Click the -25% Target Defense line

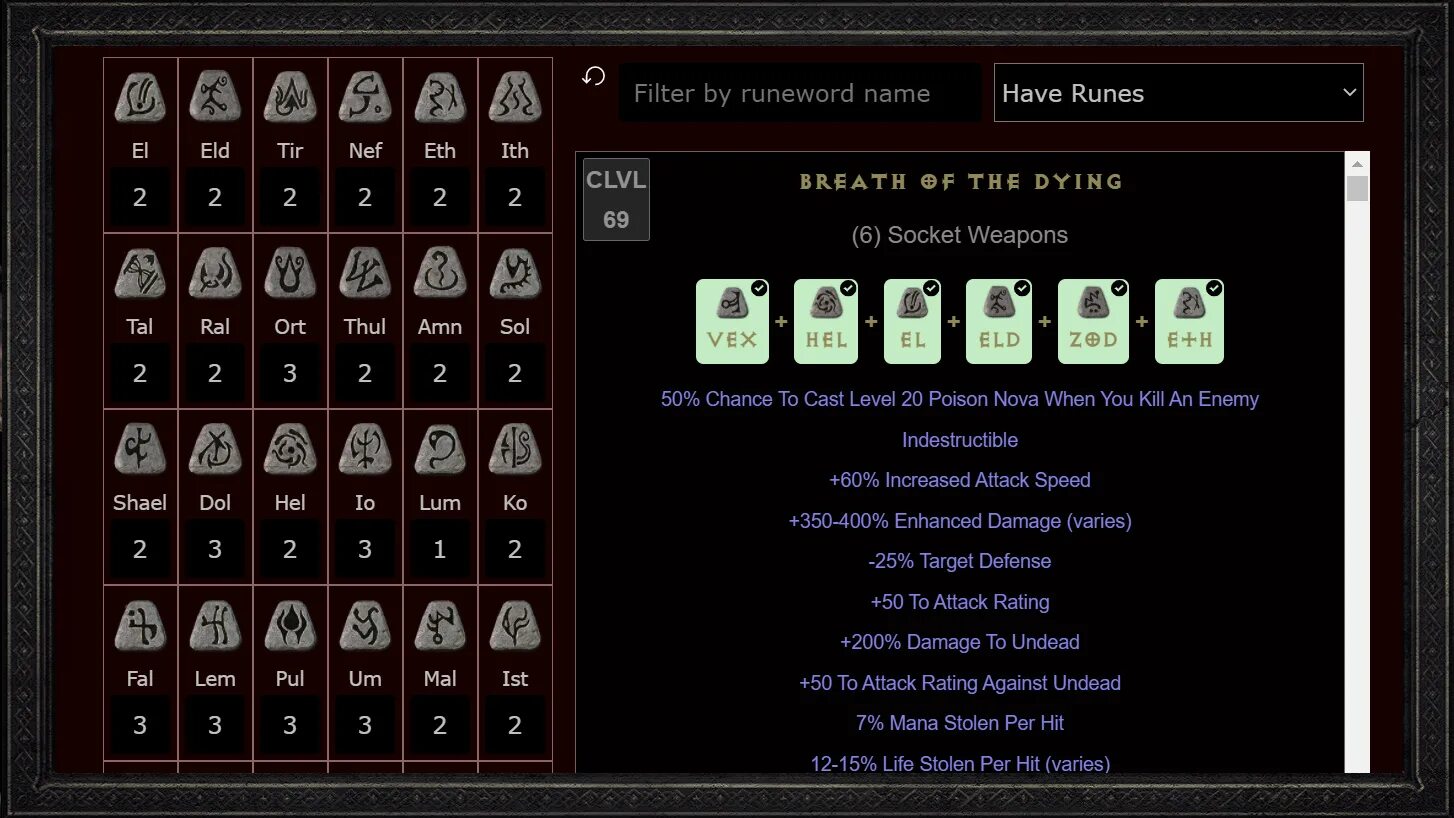[x=960, y=561]
